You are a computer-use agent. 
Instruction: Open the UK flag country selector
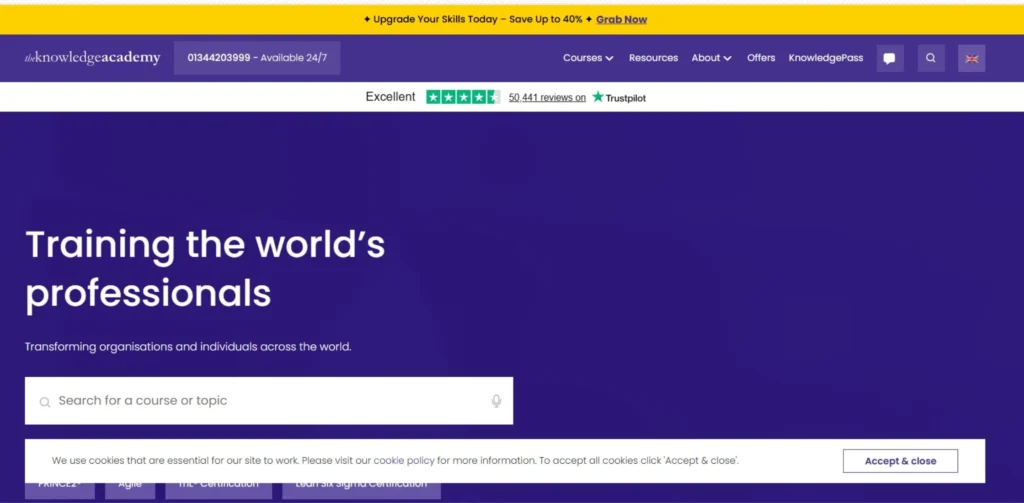point(971,58)
